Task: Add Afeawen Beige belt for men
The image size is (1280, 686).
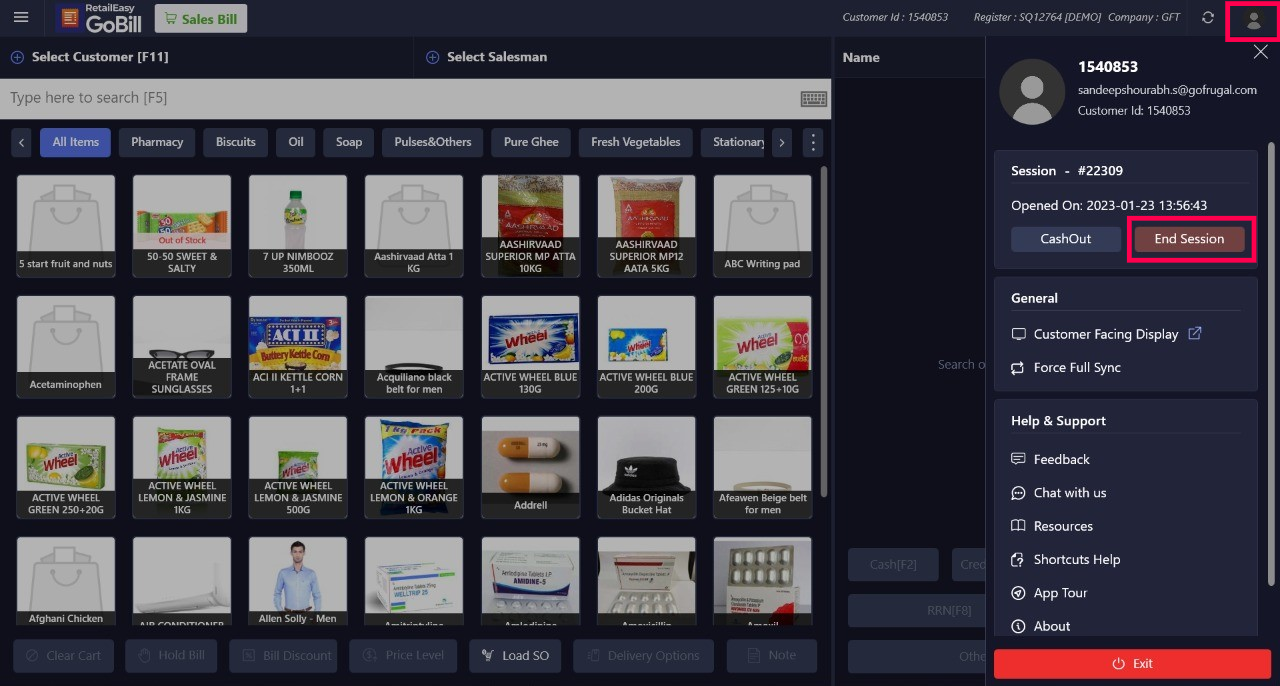Action: click(x=762, y=467)
